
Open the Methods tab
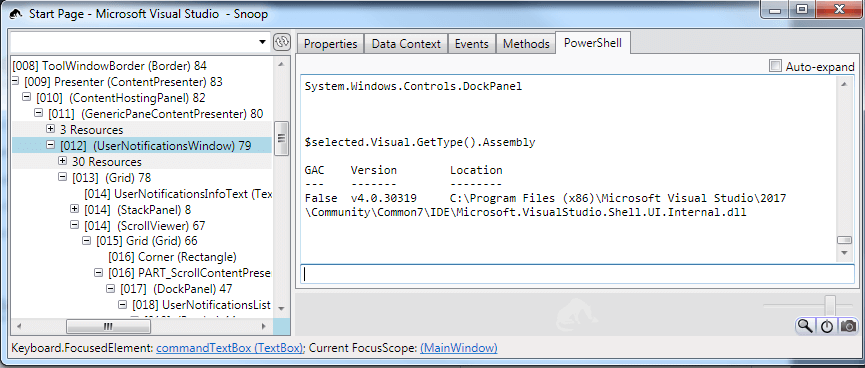[x=526, y=44]
